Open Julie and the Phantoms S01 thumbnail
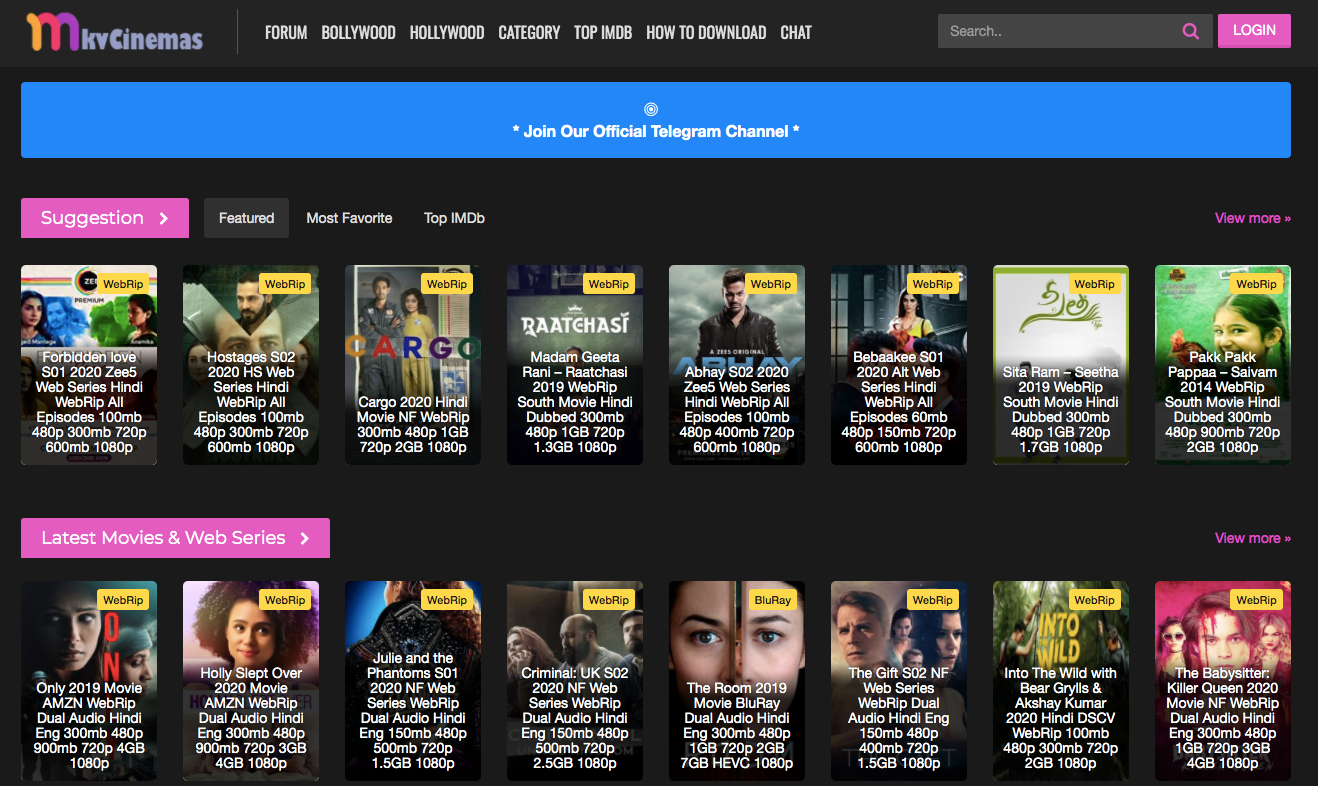Image resolution: width=1318 pixels, height=786 pixels. 413,681
